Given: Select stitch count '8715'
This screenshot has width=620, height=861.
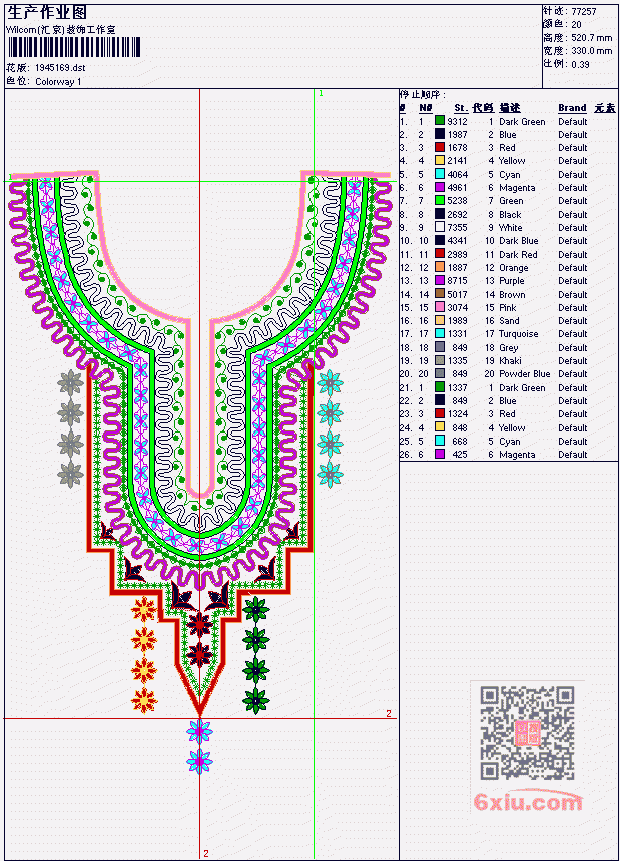Looking at the screenshot, I should tap(457, 281).
